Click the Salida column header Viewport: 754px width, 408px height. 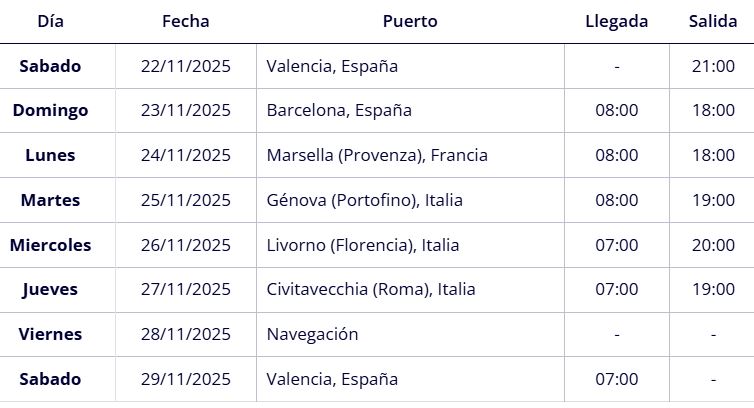tap(713, 21)
